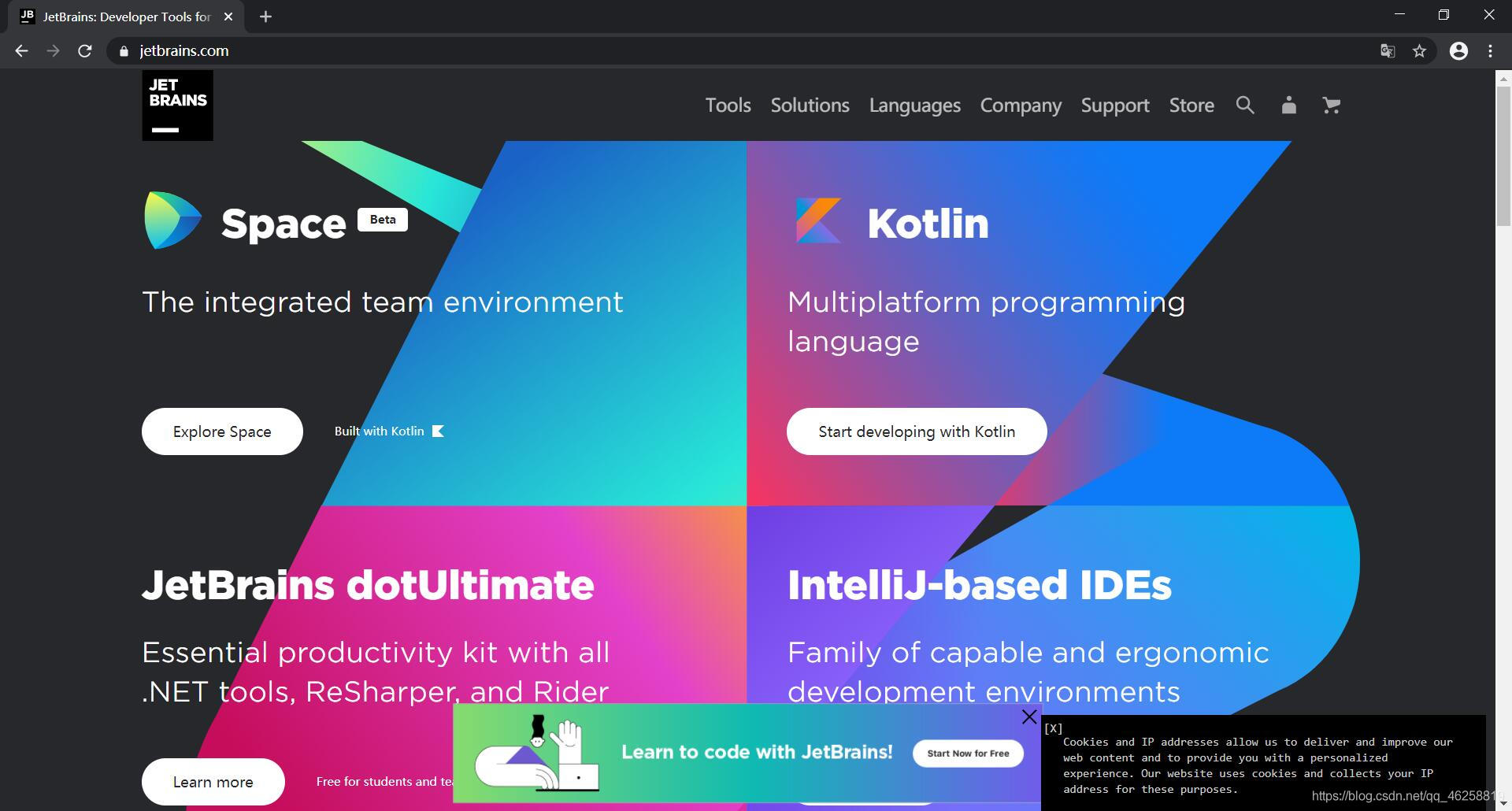Click 'Family of capable and ergonomic' text

click(x=1028, y=653)
